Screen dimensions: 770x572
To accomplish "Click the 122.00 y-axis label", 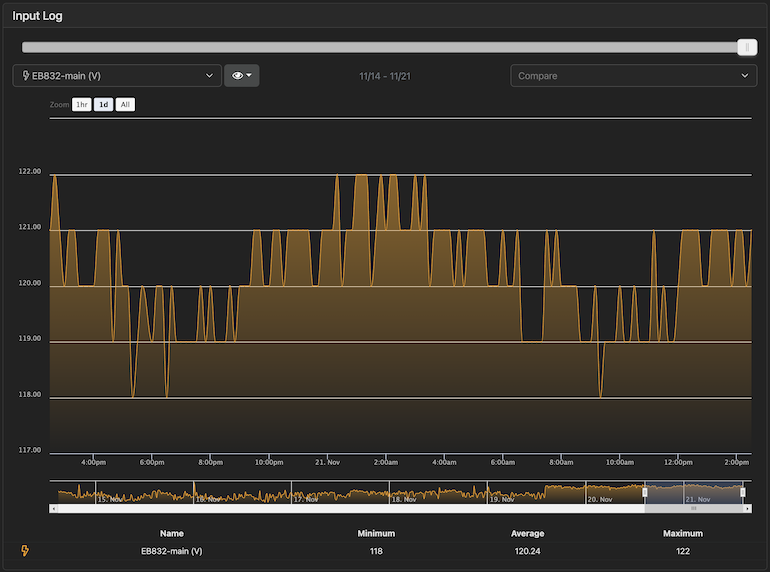I will click(30, 171).
